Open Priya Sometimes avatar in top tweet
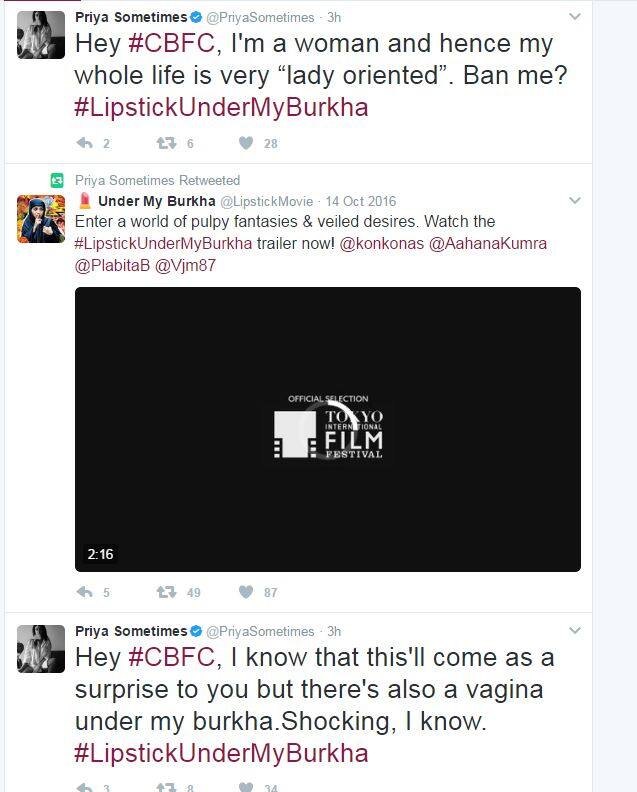The width and height of the screenshot is (637, 792). (x=41, y=35)
